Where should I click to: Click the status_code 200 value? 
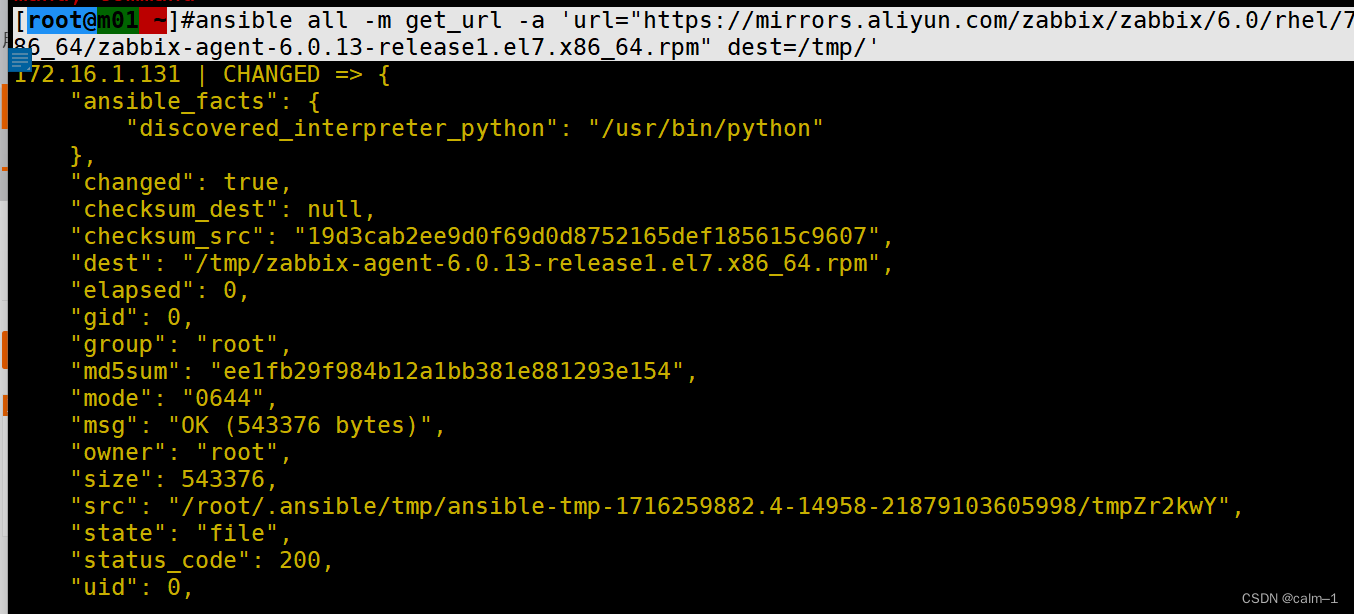tap(299, 560)
